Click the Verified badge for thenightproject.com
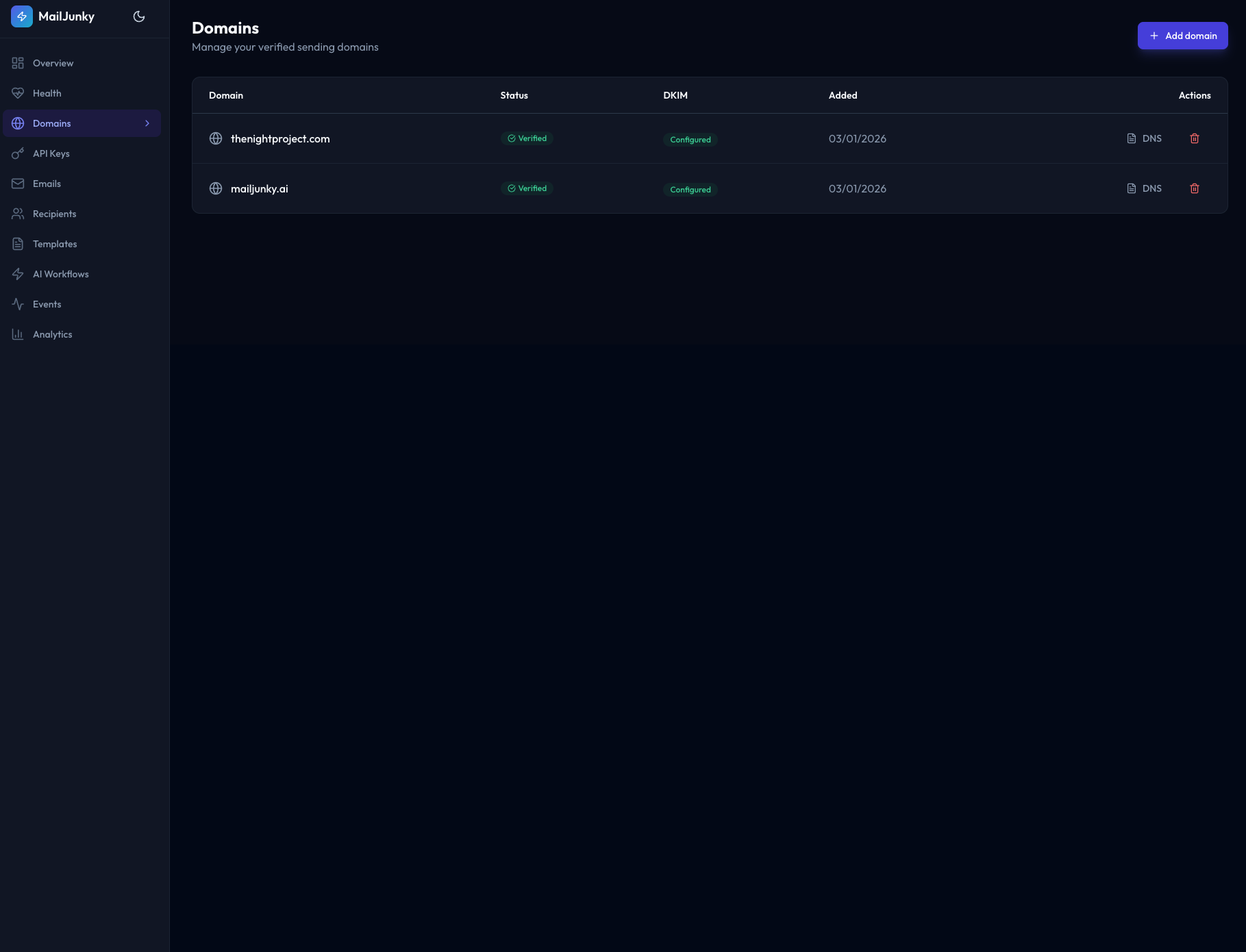This screenshot has width=1246, height=952. [527, 138]
